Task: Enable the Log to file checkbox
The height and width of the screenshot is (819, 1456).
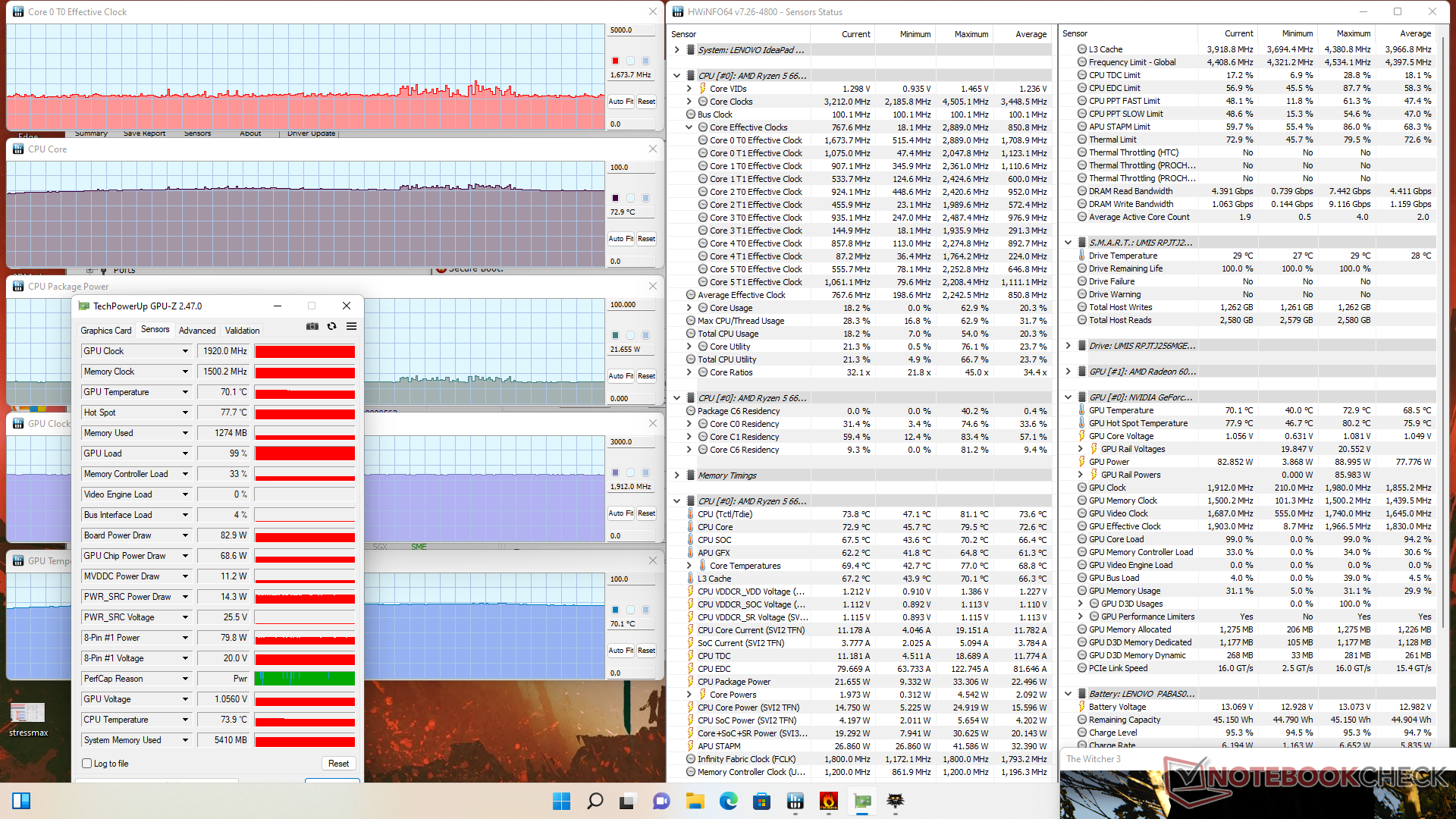Action: tap(87, 764)
